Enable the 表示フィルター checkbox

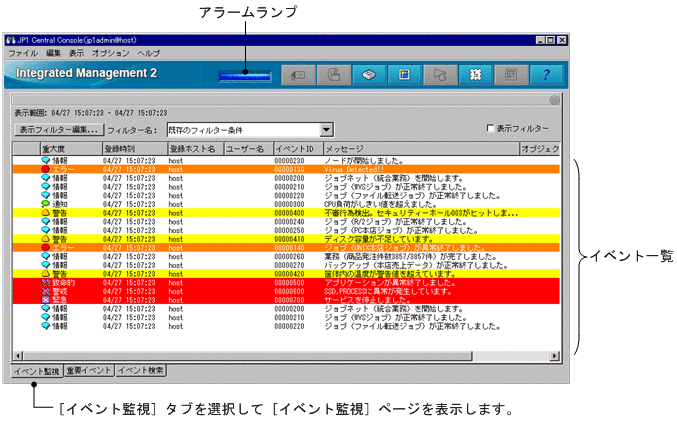[490, 128]
